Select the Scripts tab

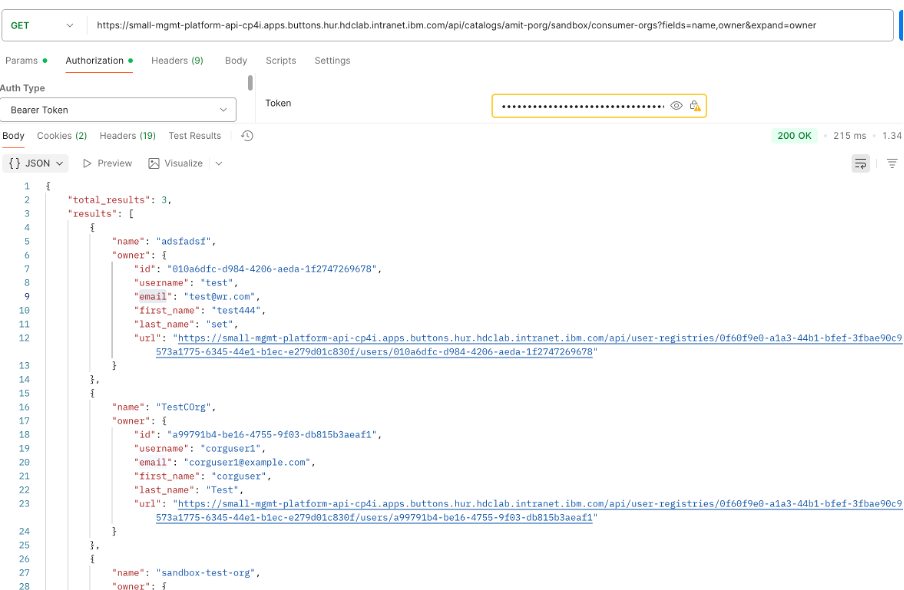(280, 61)
